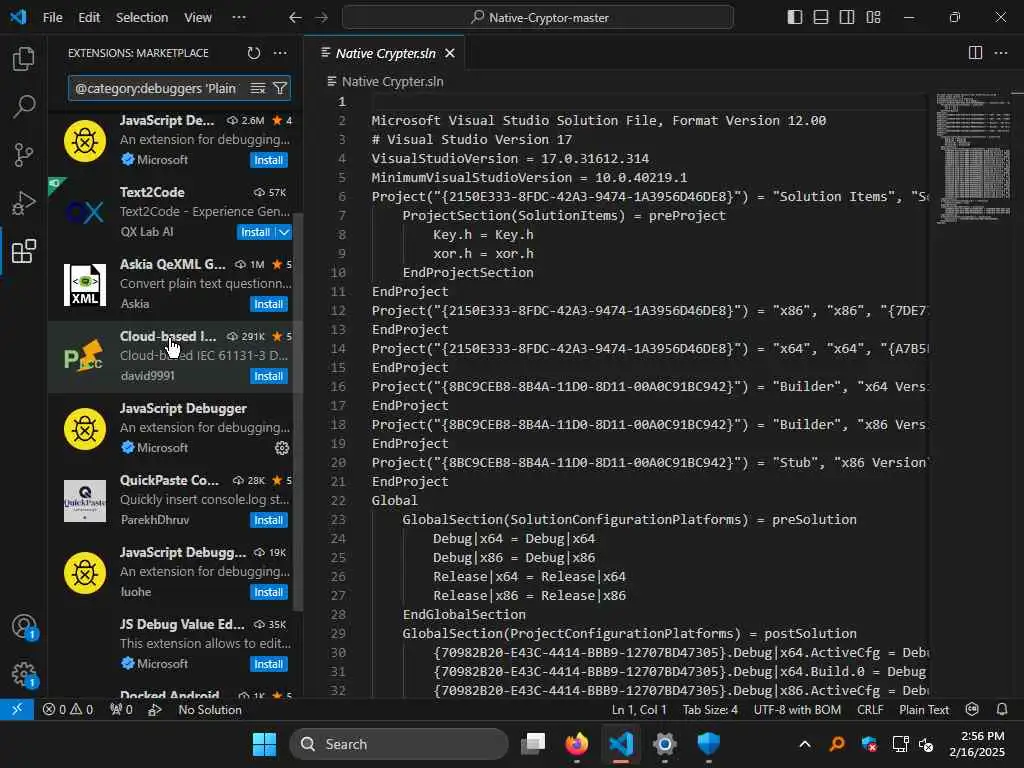
Task: Filter extensions with funnel icon
Action: tap(280, 88)
